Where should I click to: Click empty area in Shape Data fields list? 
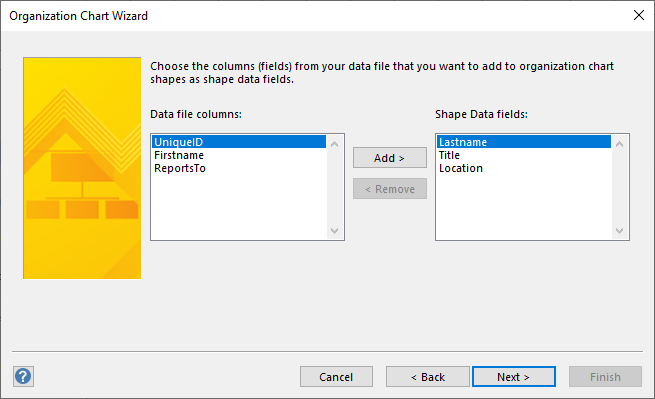coord(524,207)
